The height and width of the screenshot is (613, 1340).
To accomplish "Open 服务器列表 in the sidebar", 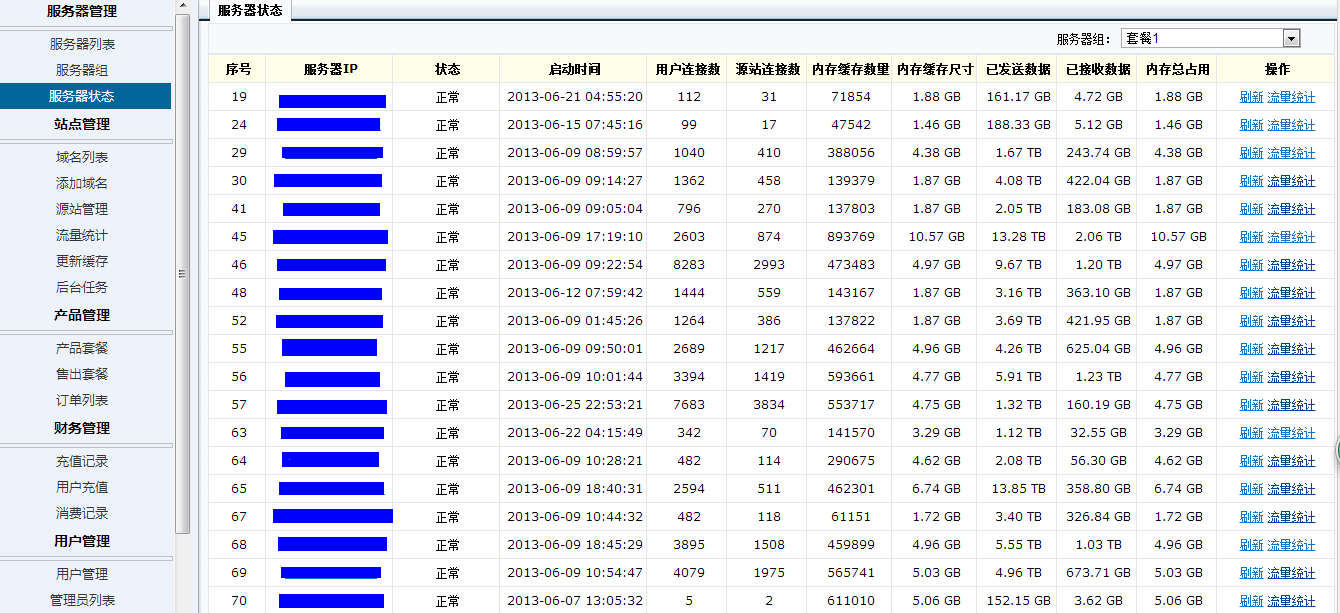I will pos(82,44).
